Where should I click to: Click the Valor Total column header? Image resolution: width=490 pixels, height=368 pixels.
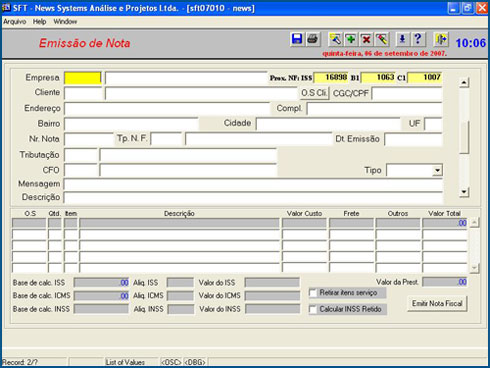(444, 214)
